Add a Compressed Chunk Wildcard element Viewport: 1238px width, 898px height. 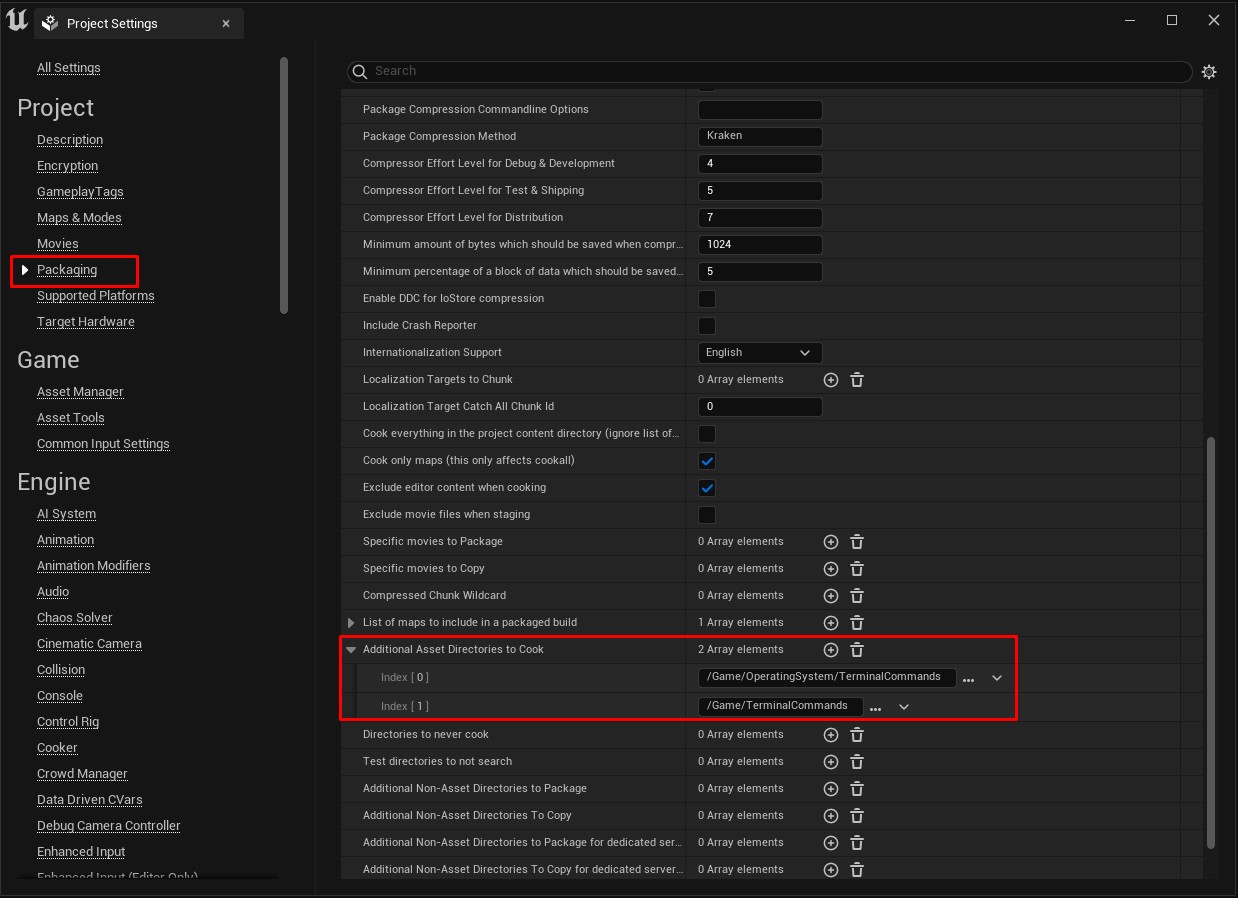point(830,596)
